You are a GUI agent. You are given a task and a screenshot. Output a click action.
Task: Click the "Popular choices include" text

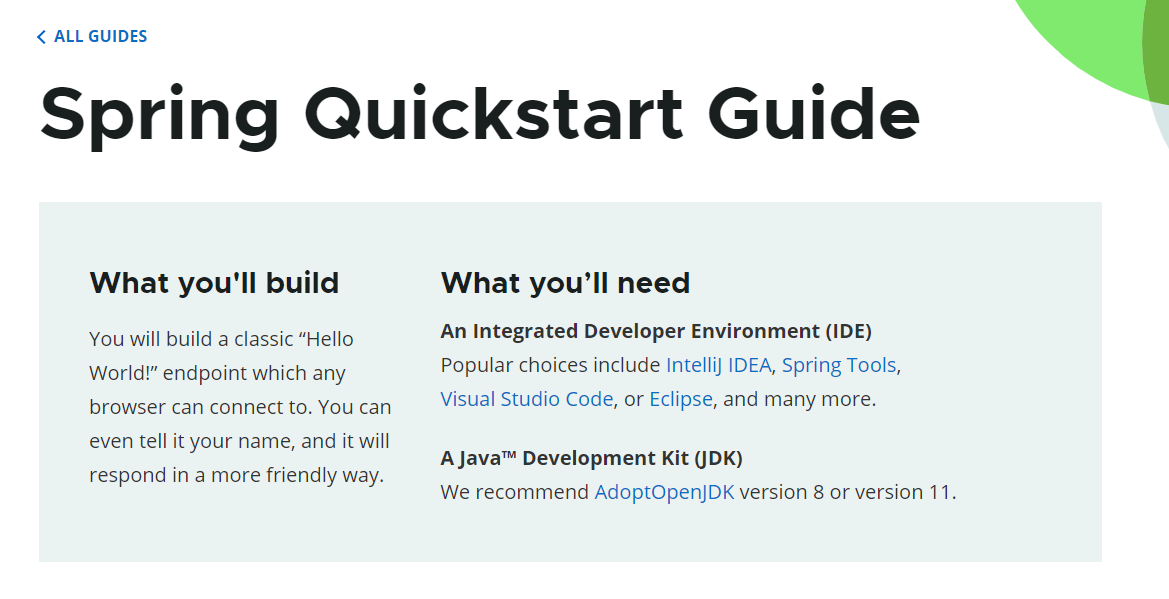point(550,365)
